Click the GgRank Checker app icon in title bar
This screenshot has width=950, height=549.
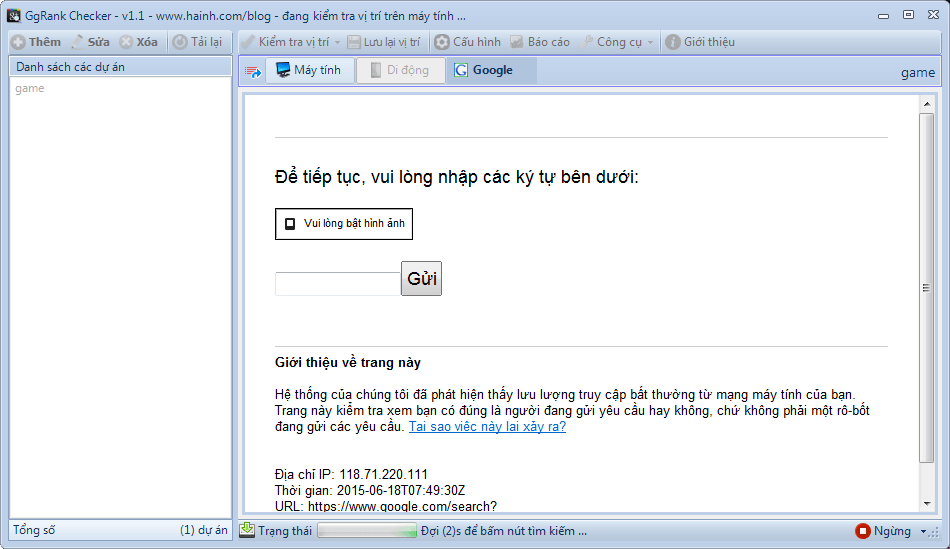tap(14, 16)
